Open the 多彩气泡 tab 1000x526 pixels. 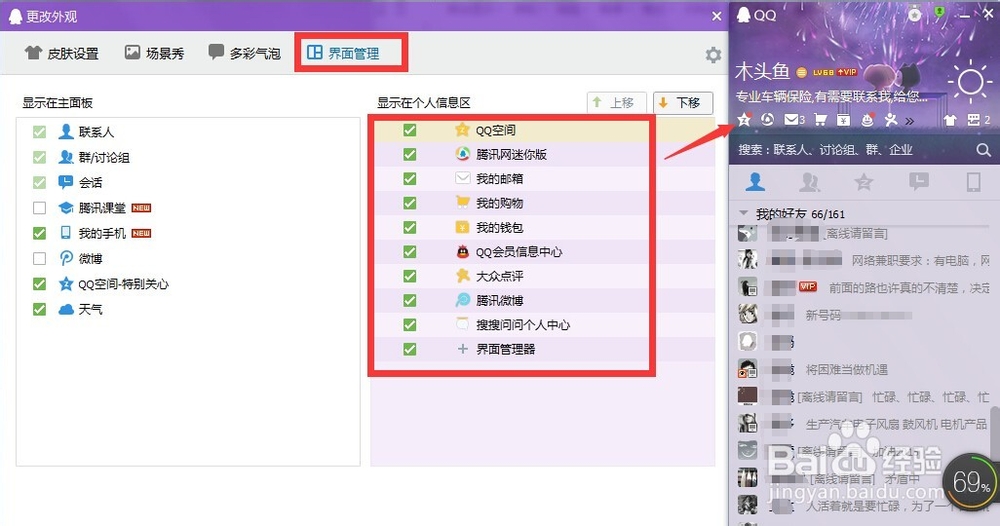coord(244,53)
